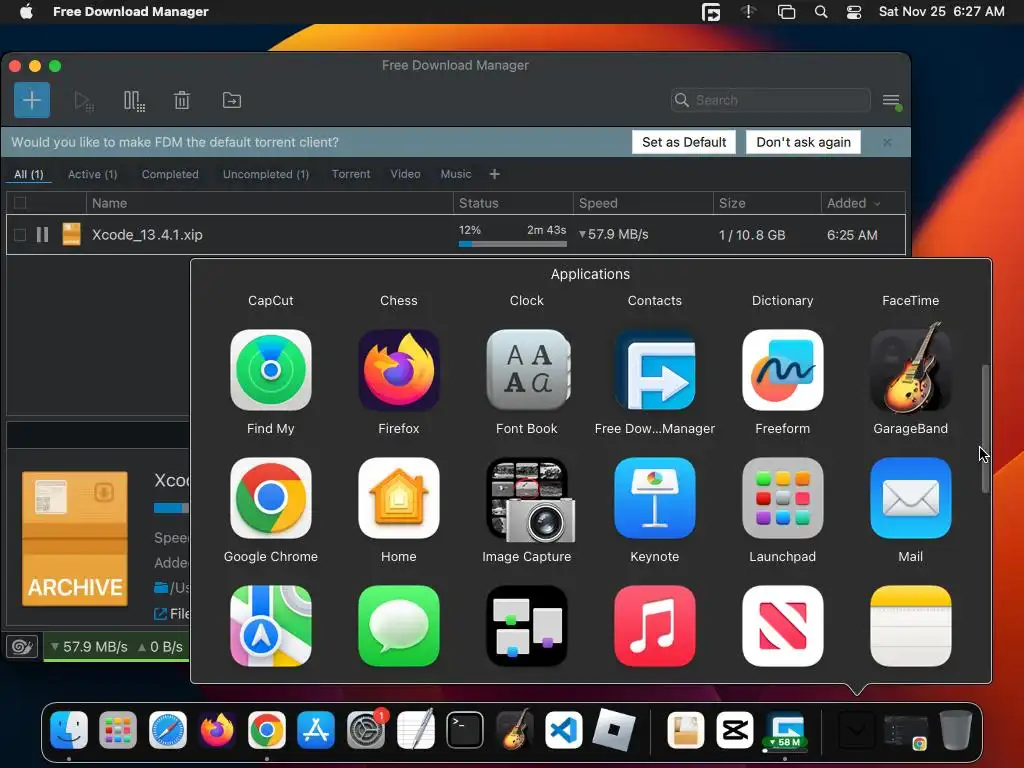Toggle snail mode in the status bar
Viewport: 1024px width, 768px height.
(22, 647)
